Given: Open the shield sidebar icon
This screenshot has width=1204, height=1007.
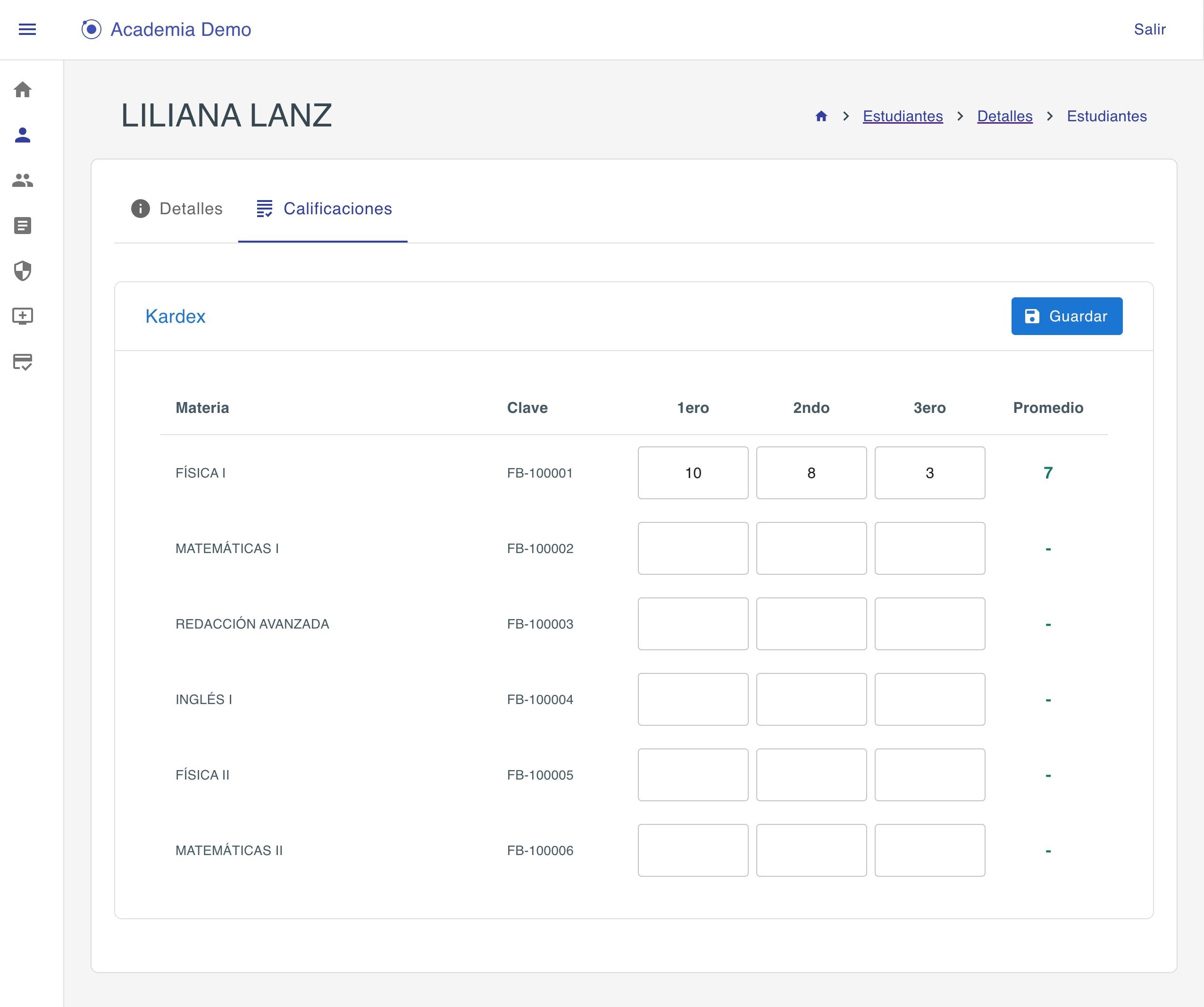Looking at the screenshot, I should pyautogui.click(x=22, y=271).
